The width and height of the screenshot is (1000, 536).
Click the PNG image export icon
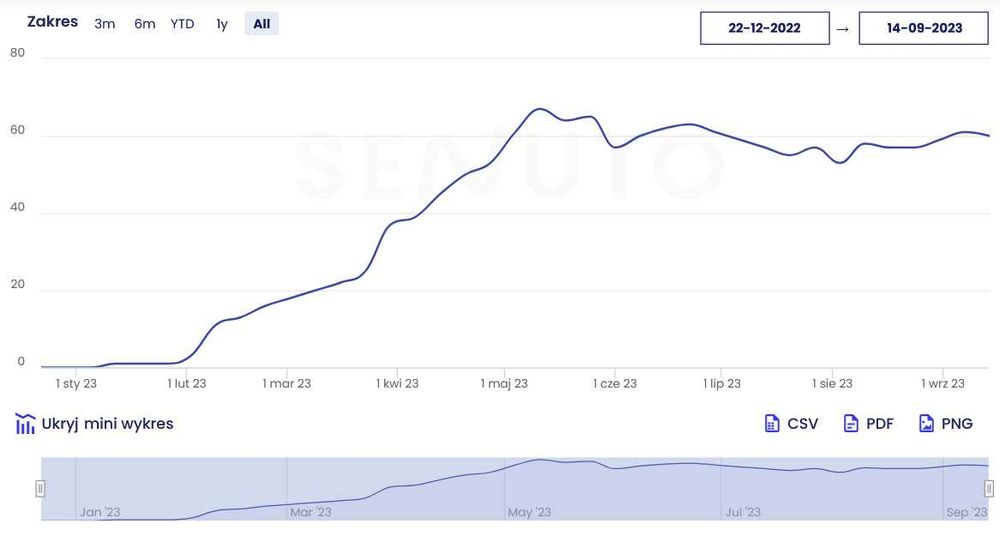(x=926, y=424)
